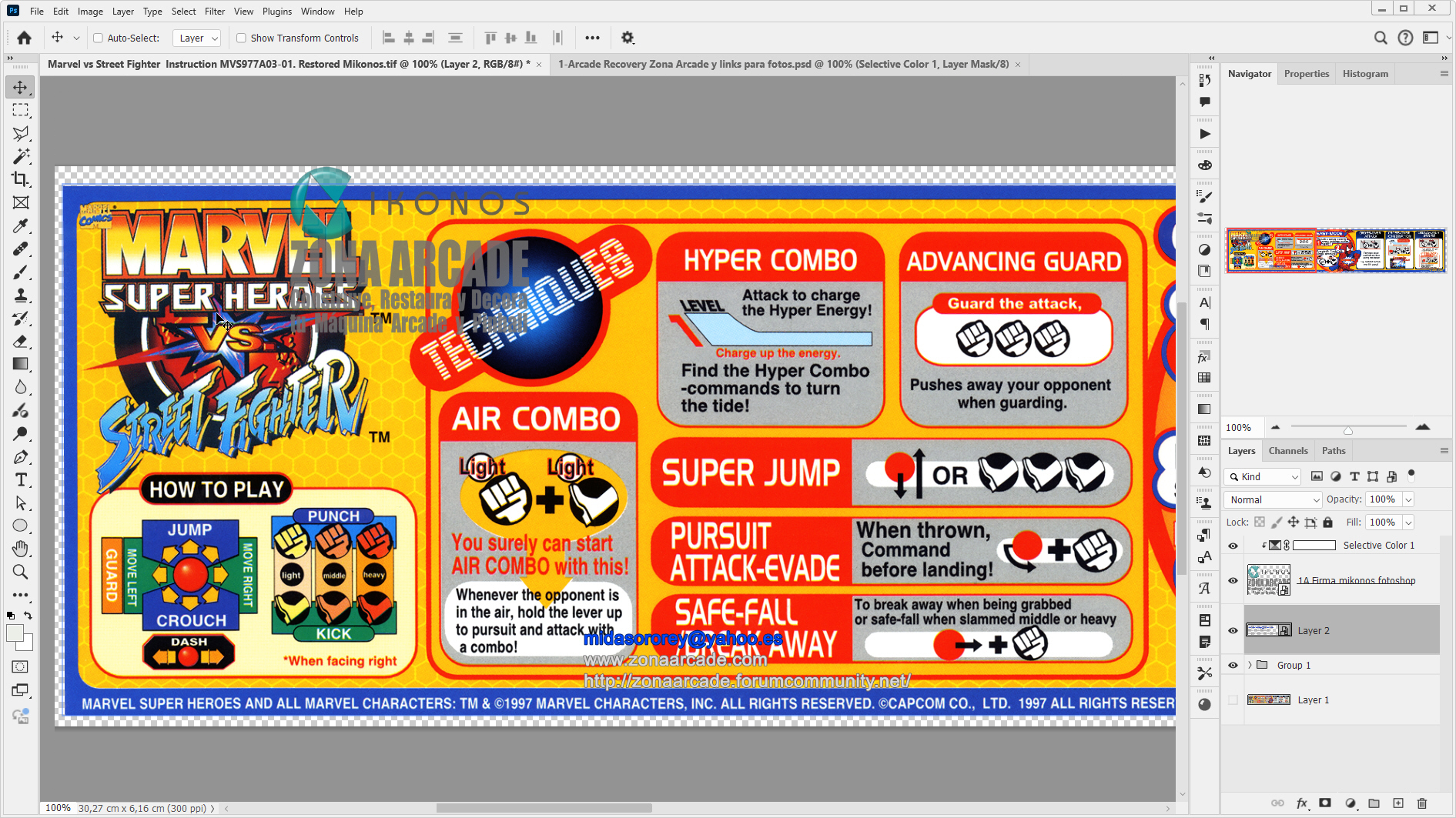The height and width of the screenshot is (818, 1456).
Task: Select the Clone Stamp tool
Action: point(21,295)
